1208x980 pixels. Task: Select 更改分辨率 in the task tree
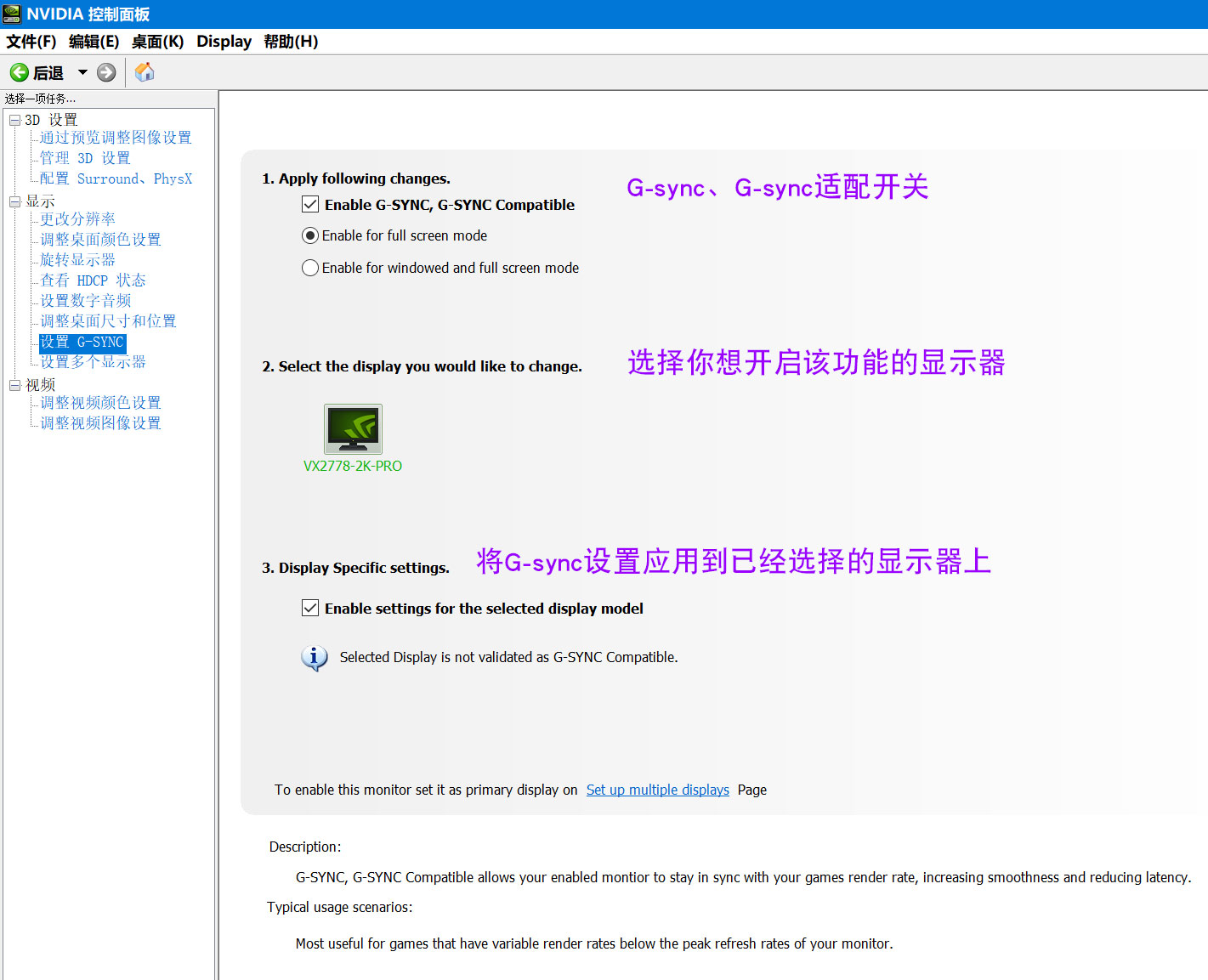(x=77, y=218)
